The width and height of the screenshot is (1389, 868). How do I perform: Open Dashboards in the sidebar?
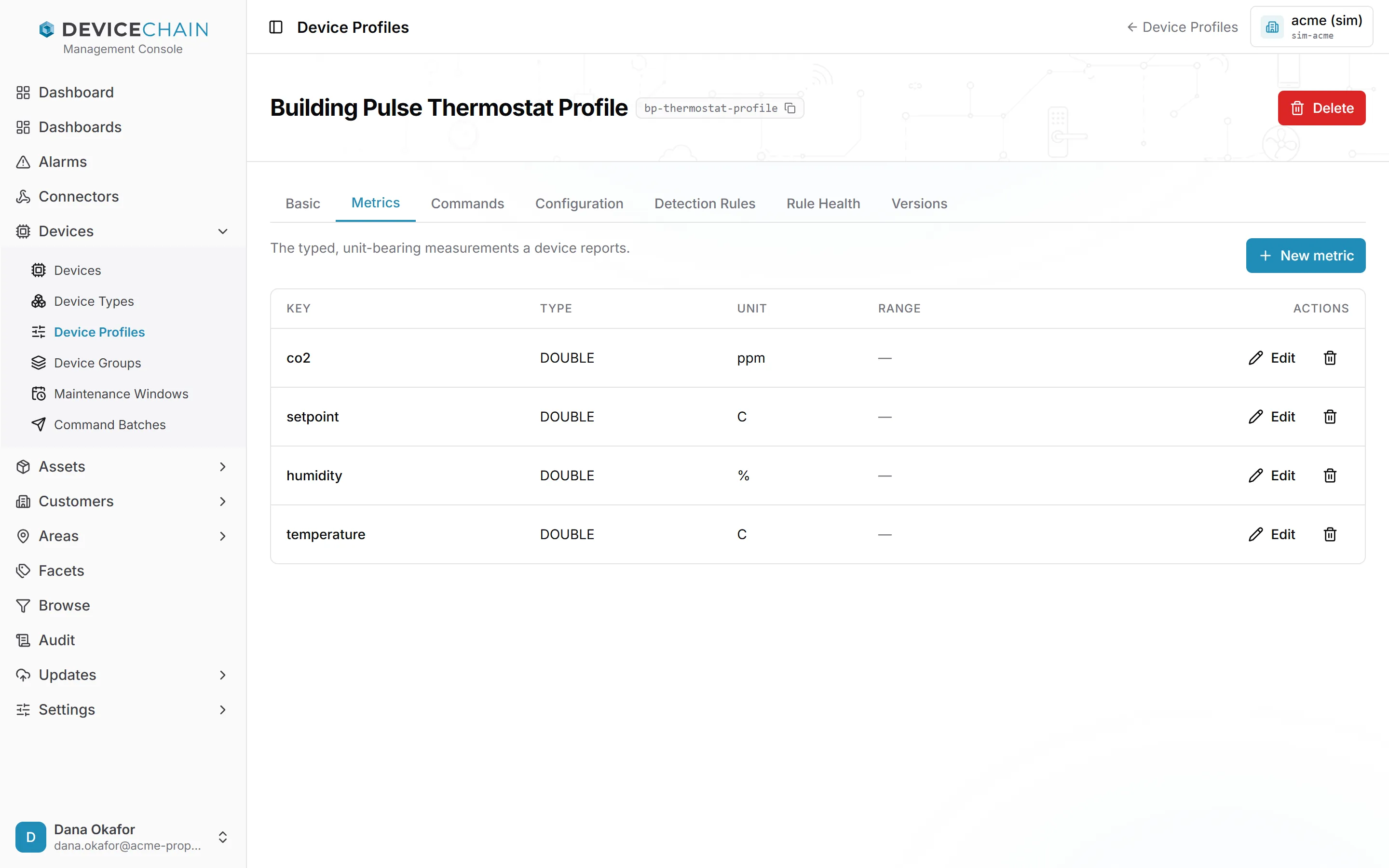pyautogui.click(x=123, y=127)
